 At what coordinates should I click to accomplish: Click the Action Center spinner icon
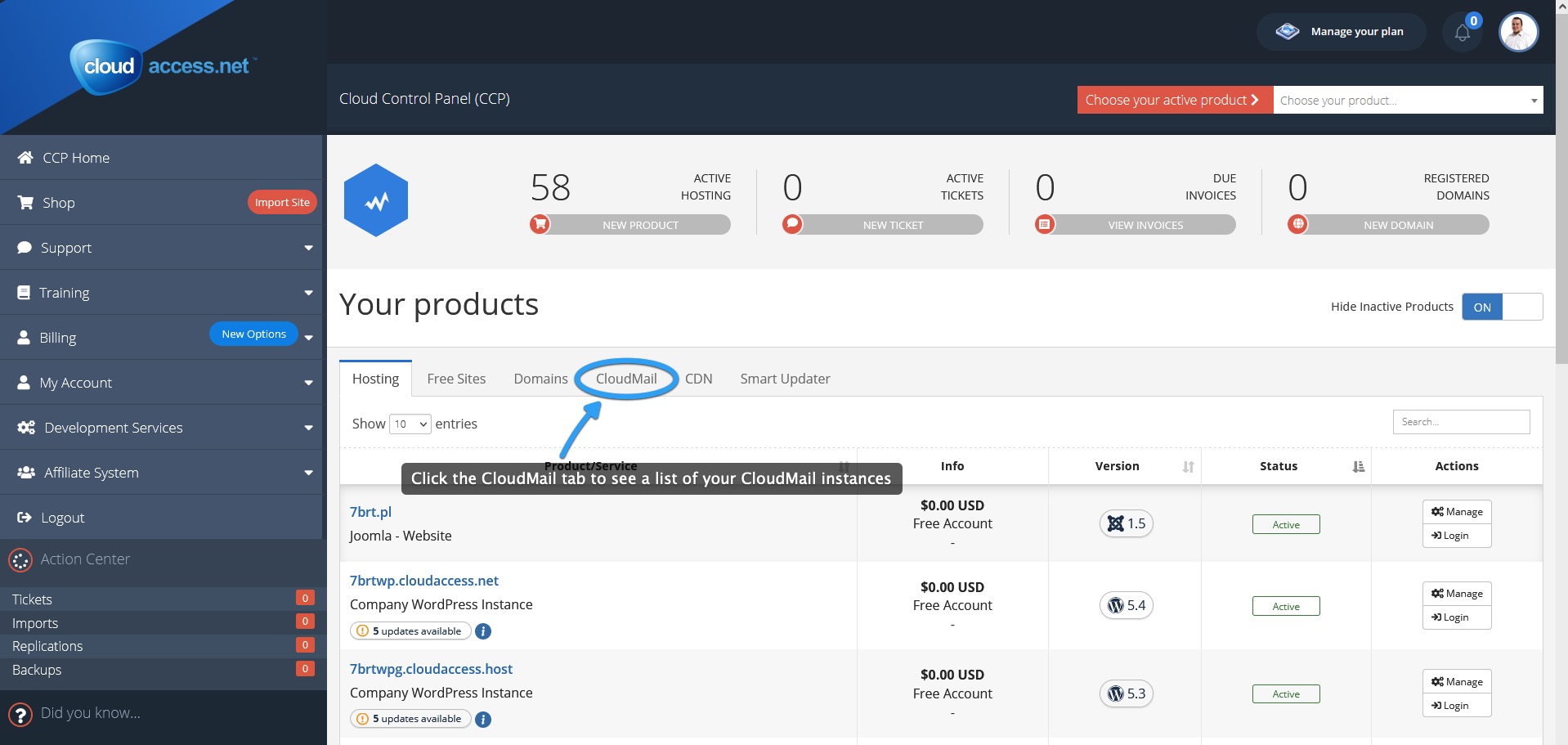tap(20, 560)
